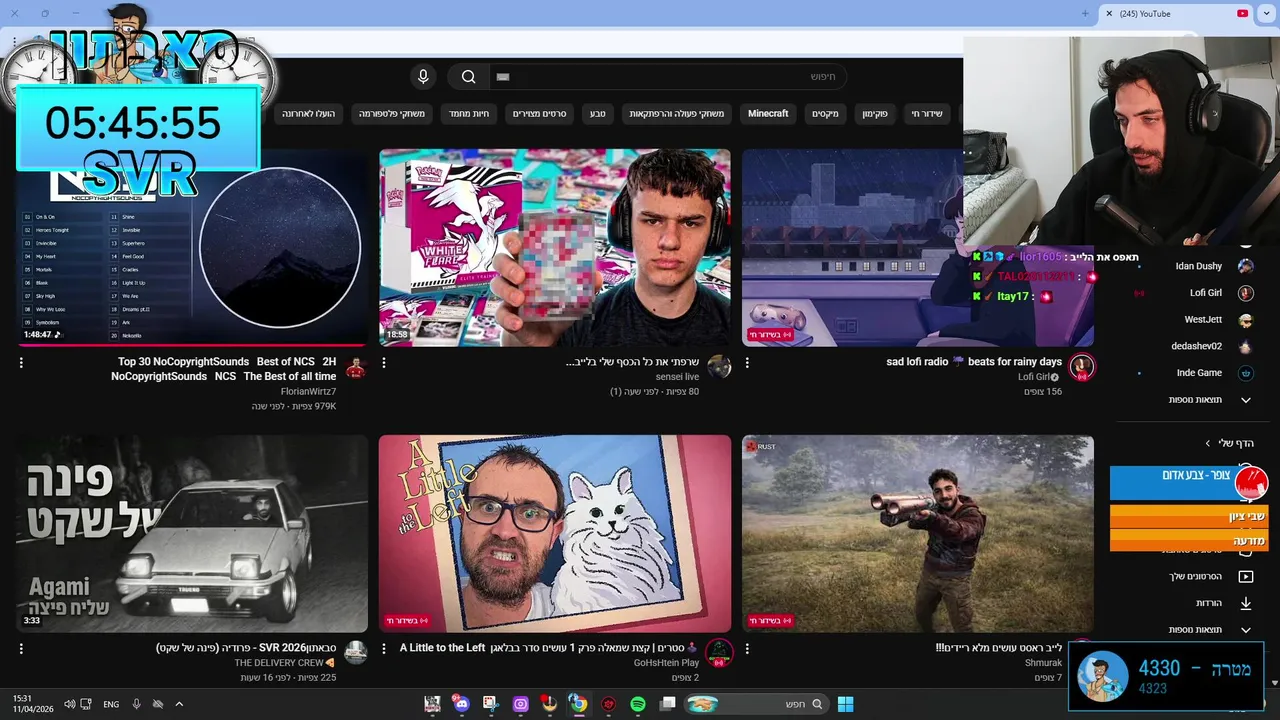1280x720 pixels.
Task: Click the taskbar microphone icon
Action: pyautogui.click(x=136, y=704)
